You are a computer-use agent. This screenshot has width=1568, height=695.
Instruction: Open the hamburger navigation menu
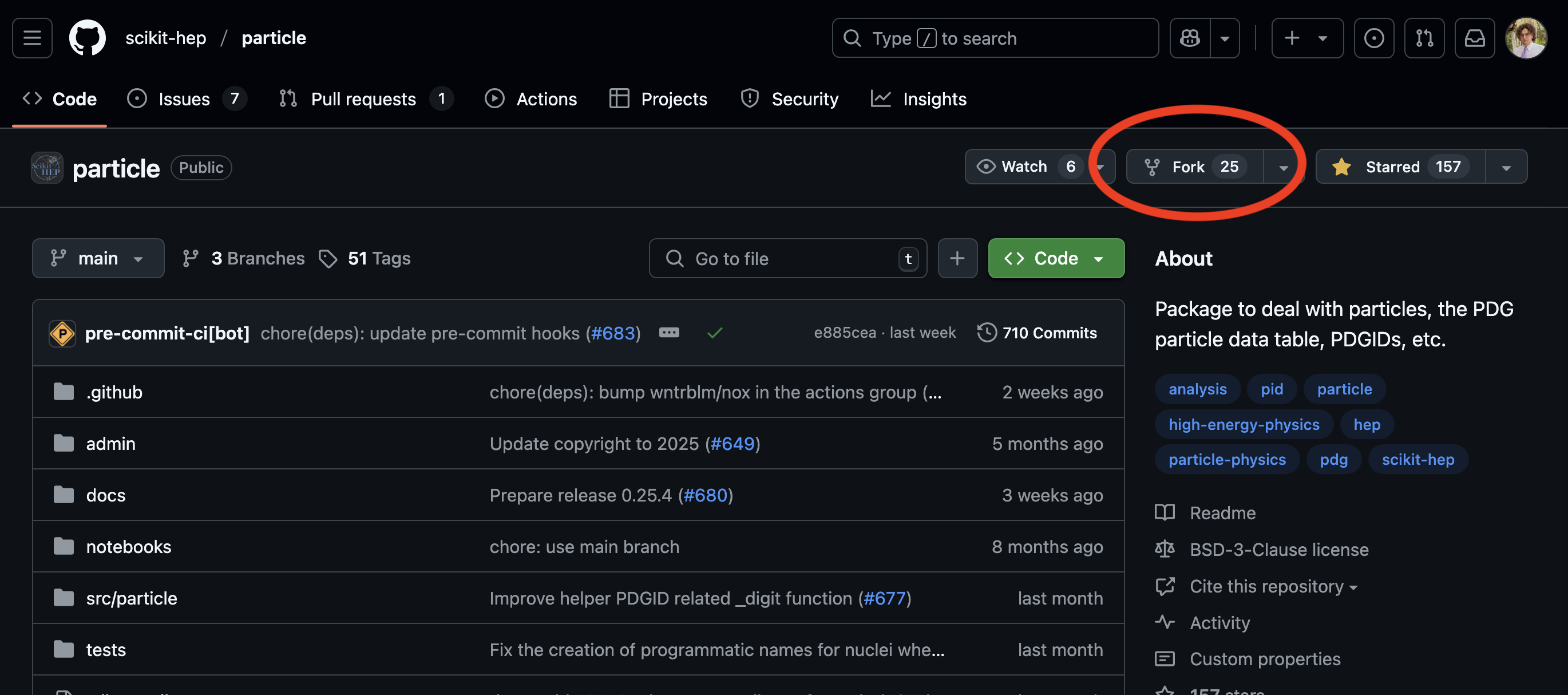click(x=32, y=38)
